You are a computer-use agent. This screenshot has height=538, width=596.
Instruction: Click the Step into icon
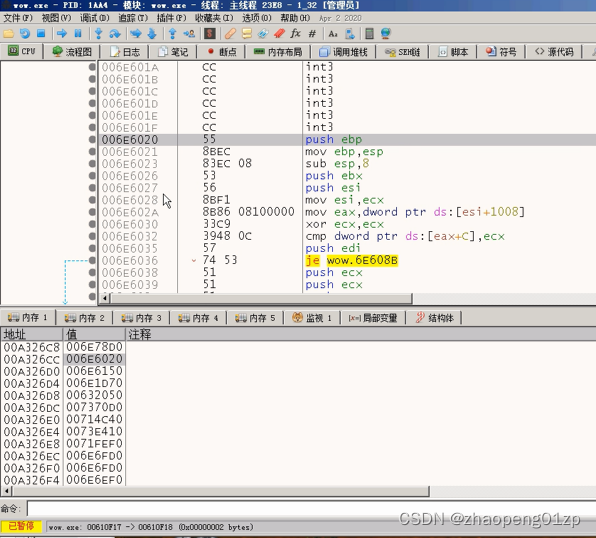pyautogui.click(x=98, y=33)
